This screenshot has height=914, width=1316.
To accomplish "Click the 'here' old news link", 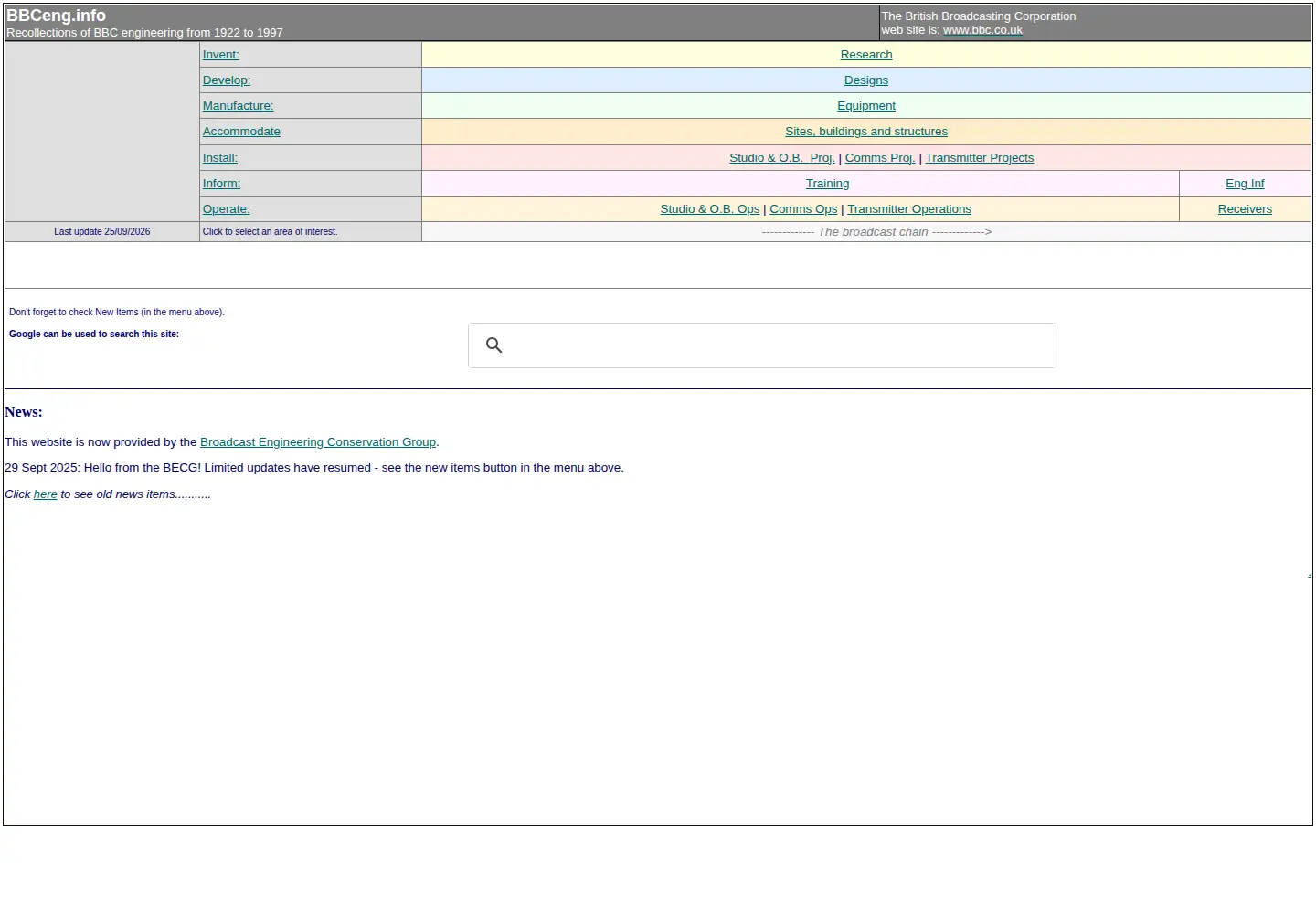I will 46,494.
